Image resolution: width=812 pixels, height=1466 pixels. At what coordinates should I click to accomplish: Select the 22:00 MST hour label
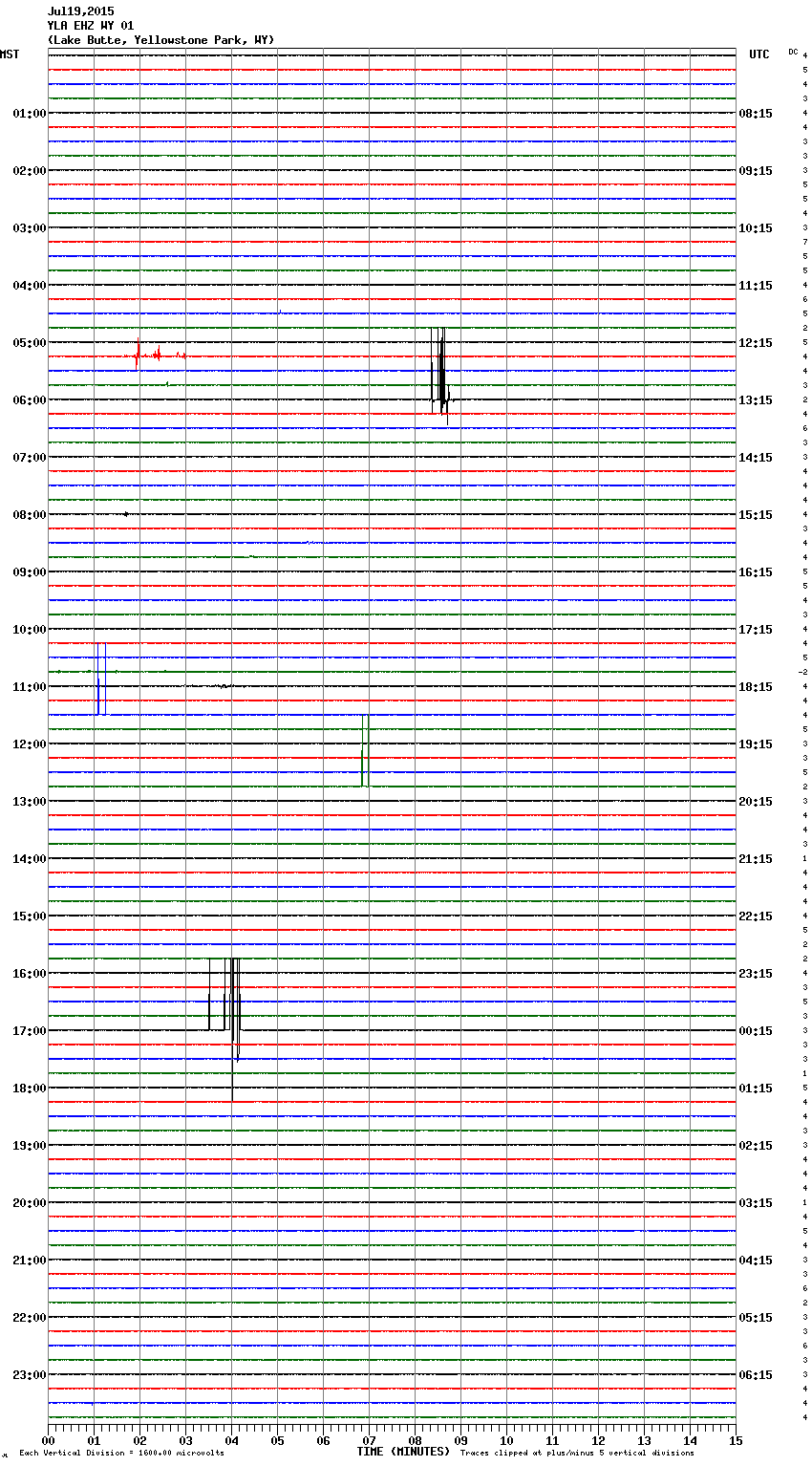tap(29, 1317)
